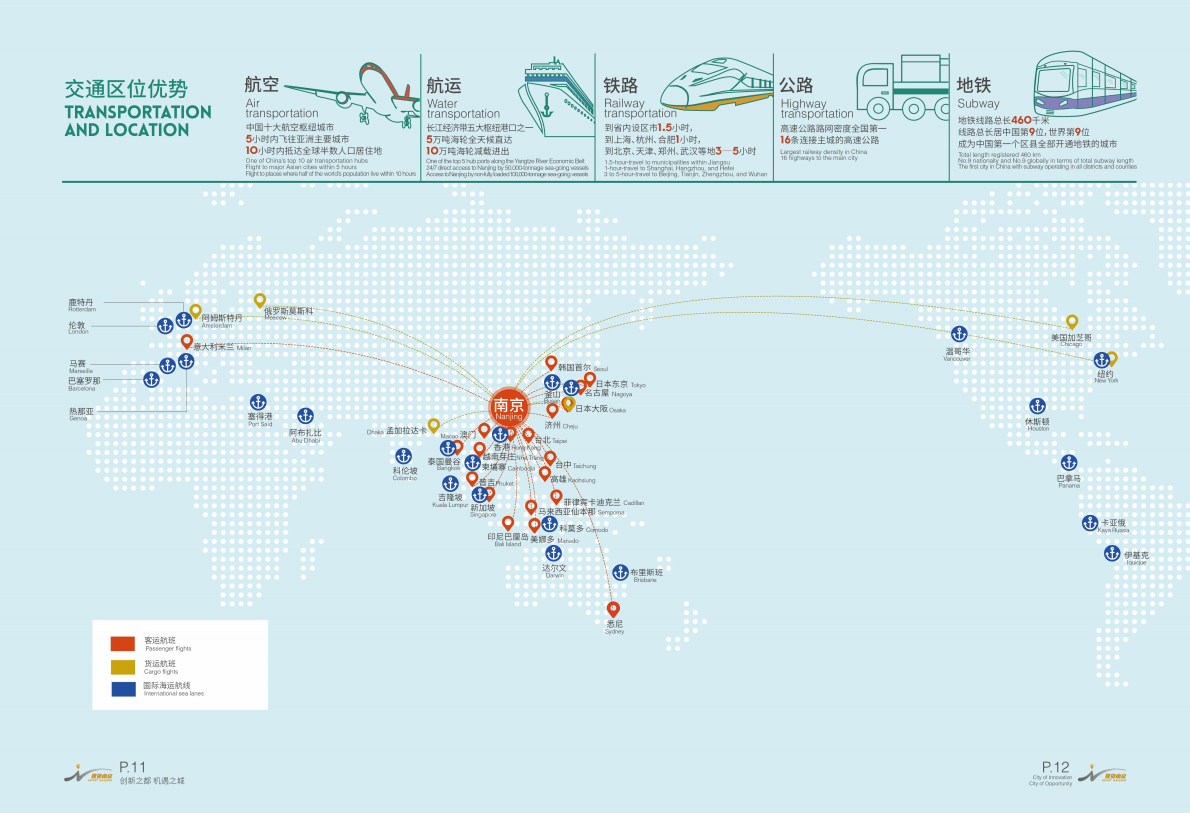The width and height of the screenshot is (1190, 813).
Task: Select the Houston sea port anchor
Action: 1038,406
